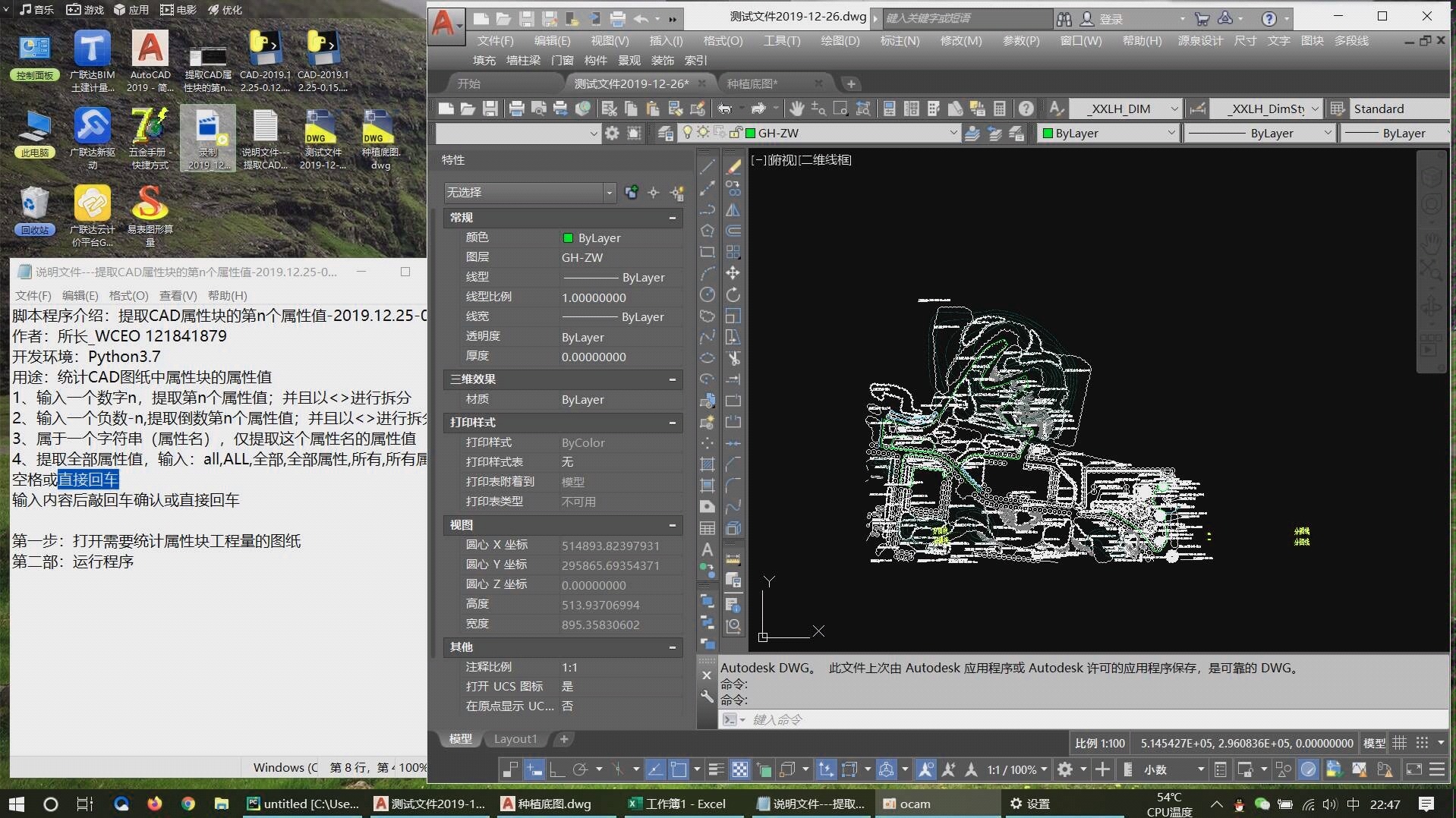The image size is (1456, 818).
Task: Click the green ByLayer color swatch
Action: click(x=1048, y=134)
